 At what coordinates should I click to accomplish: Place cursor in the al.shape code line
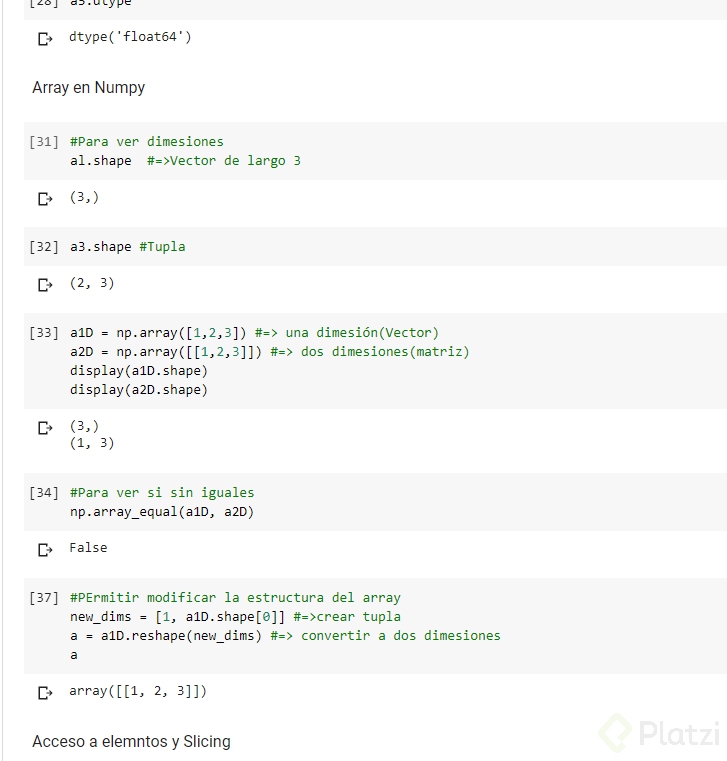[185, 161]
